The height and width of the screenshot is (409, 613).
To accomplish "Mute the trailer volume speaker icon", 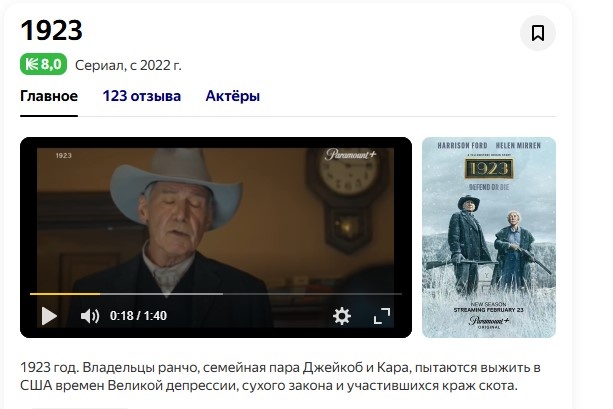I will point(90,316).
